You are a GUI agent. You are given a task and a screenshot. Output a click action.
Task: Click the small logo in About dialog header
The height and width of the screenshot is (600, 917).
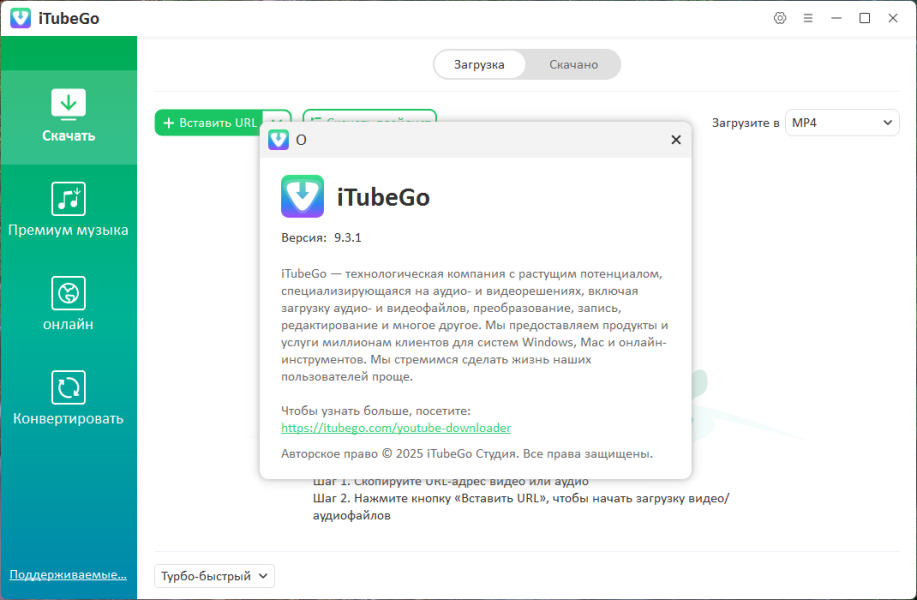[x=278, y=140]
